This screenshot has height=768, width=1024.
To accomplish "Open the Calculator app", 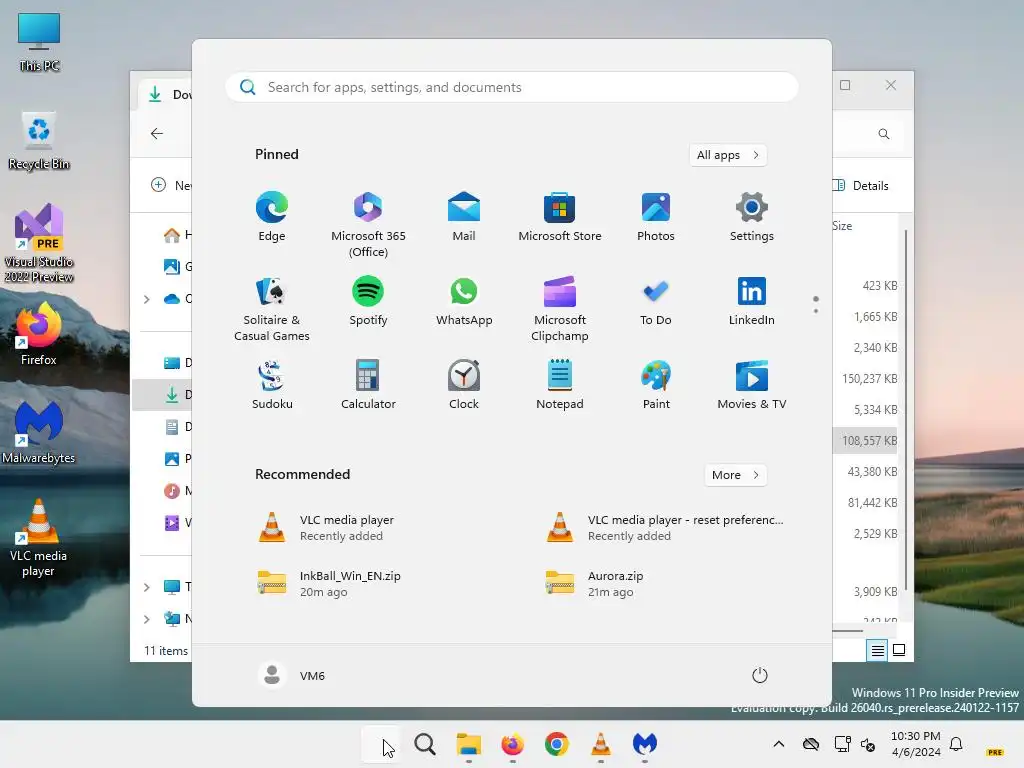I will coord(368,385).
